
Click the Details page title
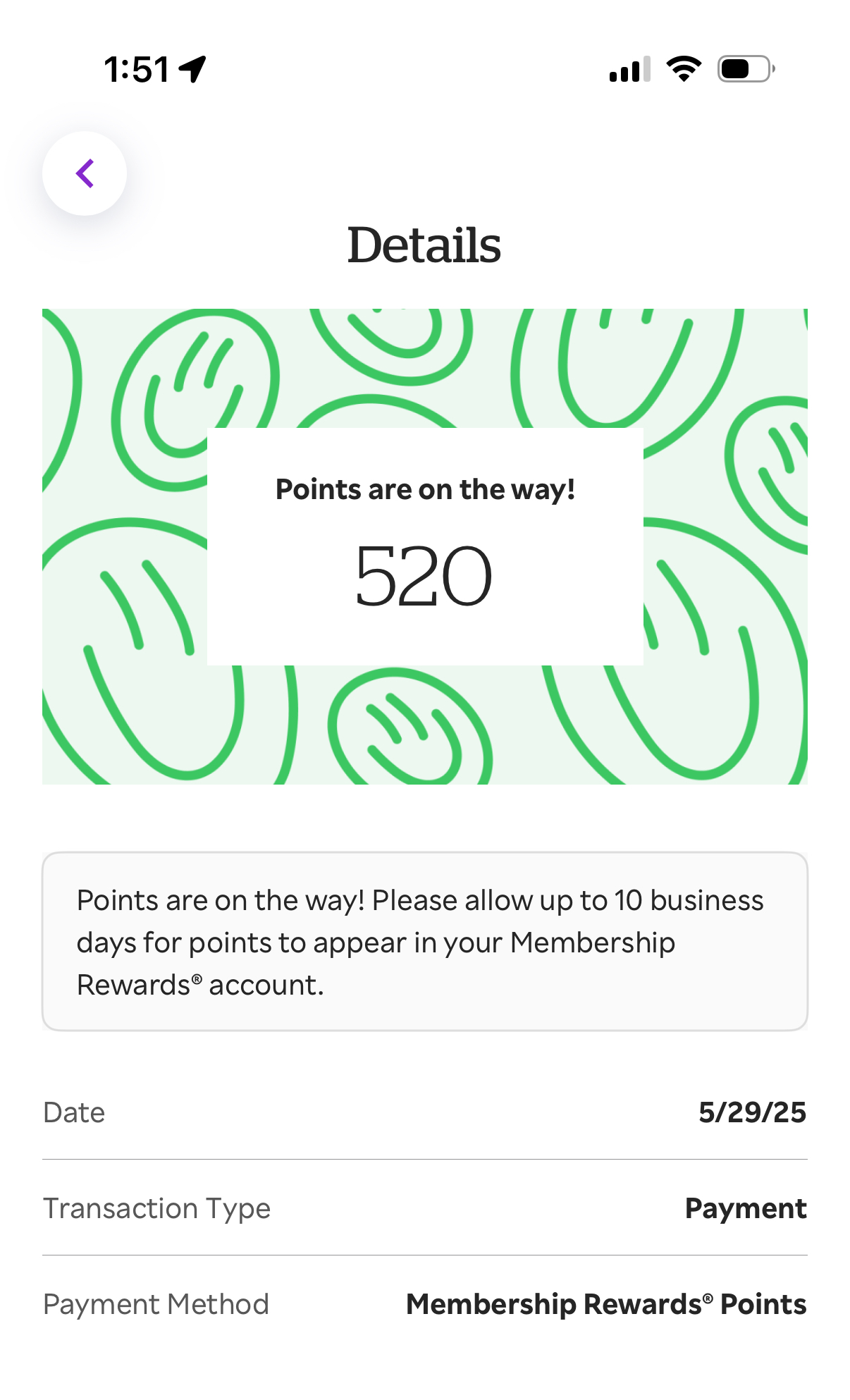(x=424, y=245)
